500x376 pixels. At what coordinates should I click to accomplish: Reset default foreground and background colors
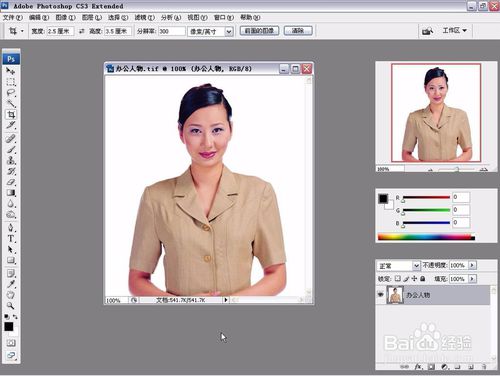(x=7, y=316)
